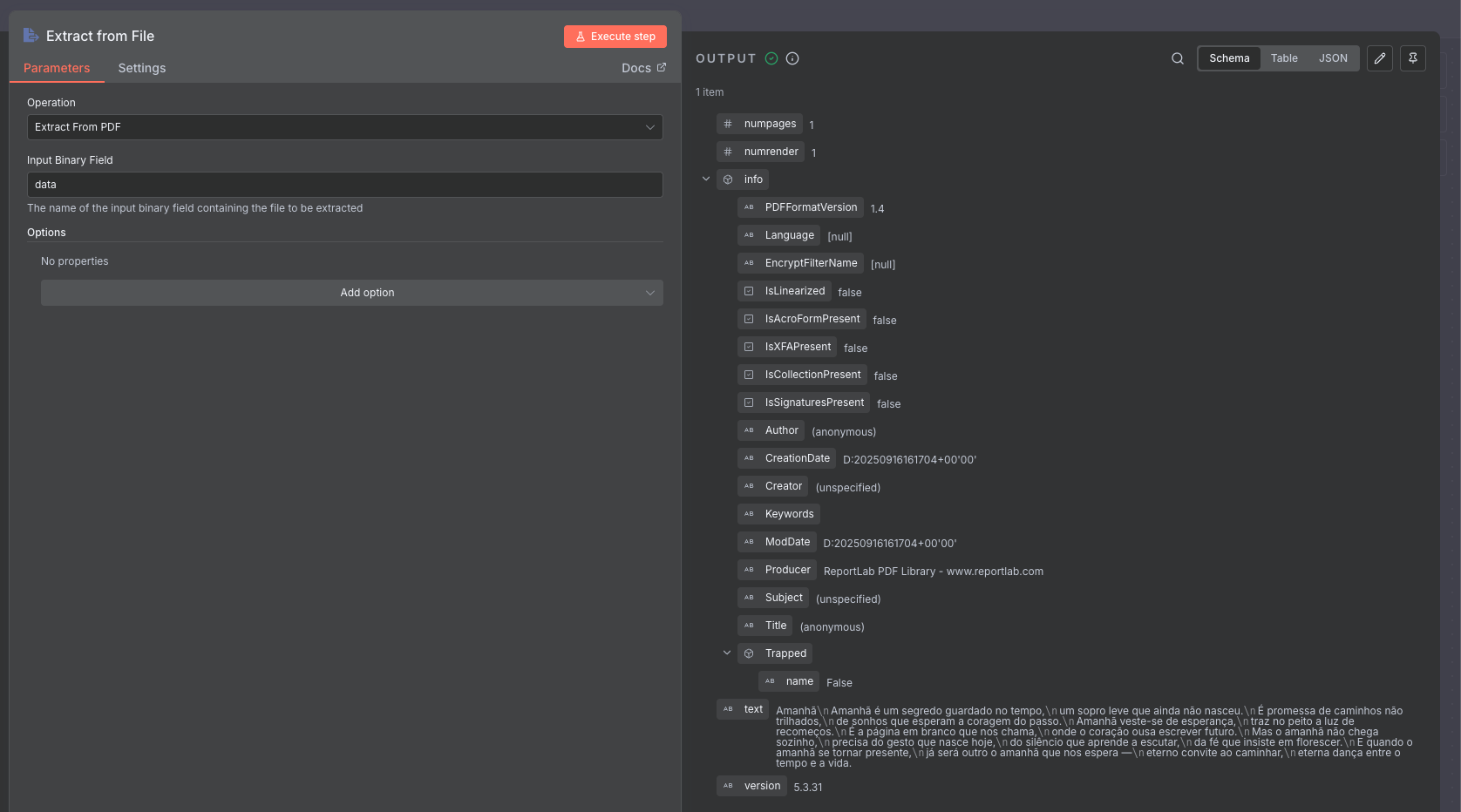Collapse the Trapped object node
Image resolution: width=1461 pixels, height=812 pixels.
727,653
